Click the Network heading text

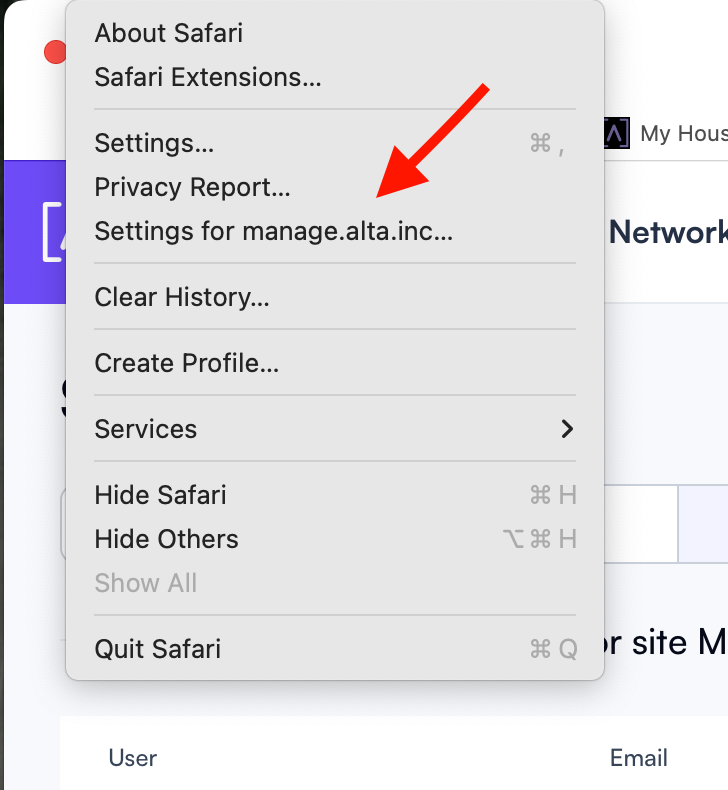668,232
